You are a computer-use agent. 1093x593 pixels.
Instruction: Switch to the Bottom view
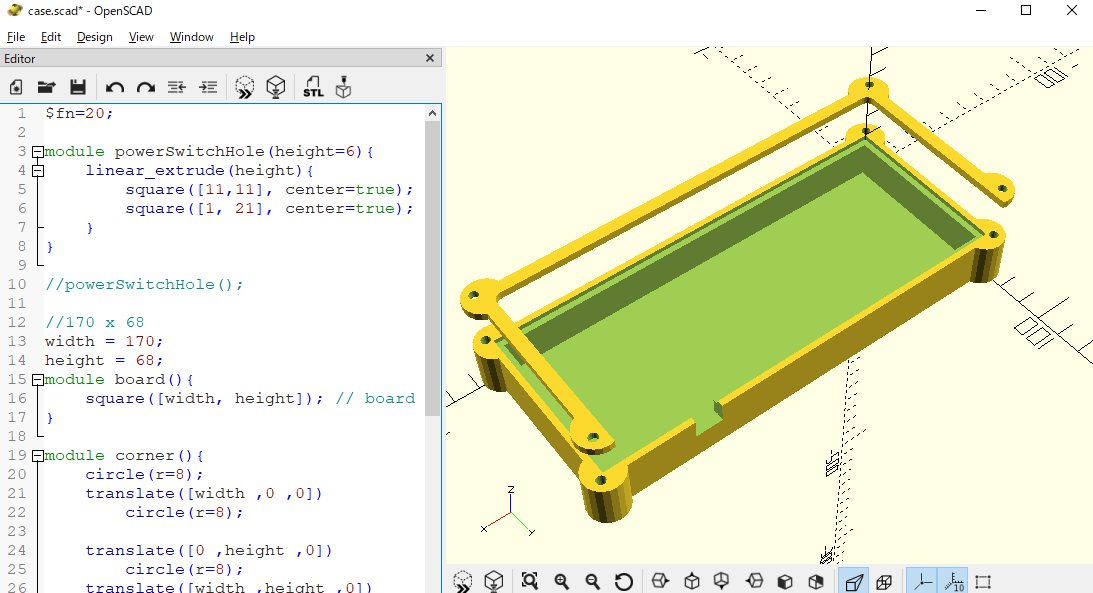[722, 581]
